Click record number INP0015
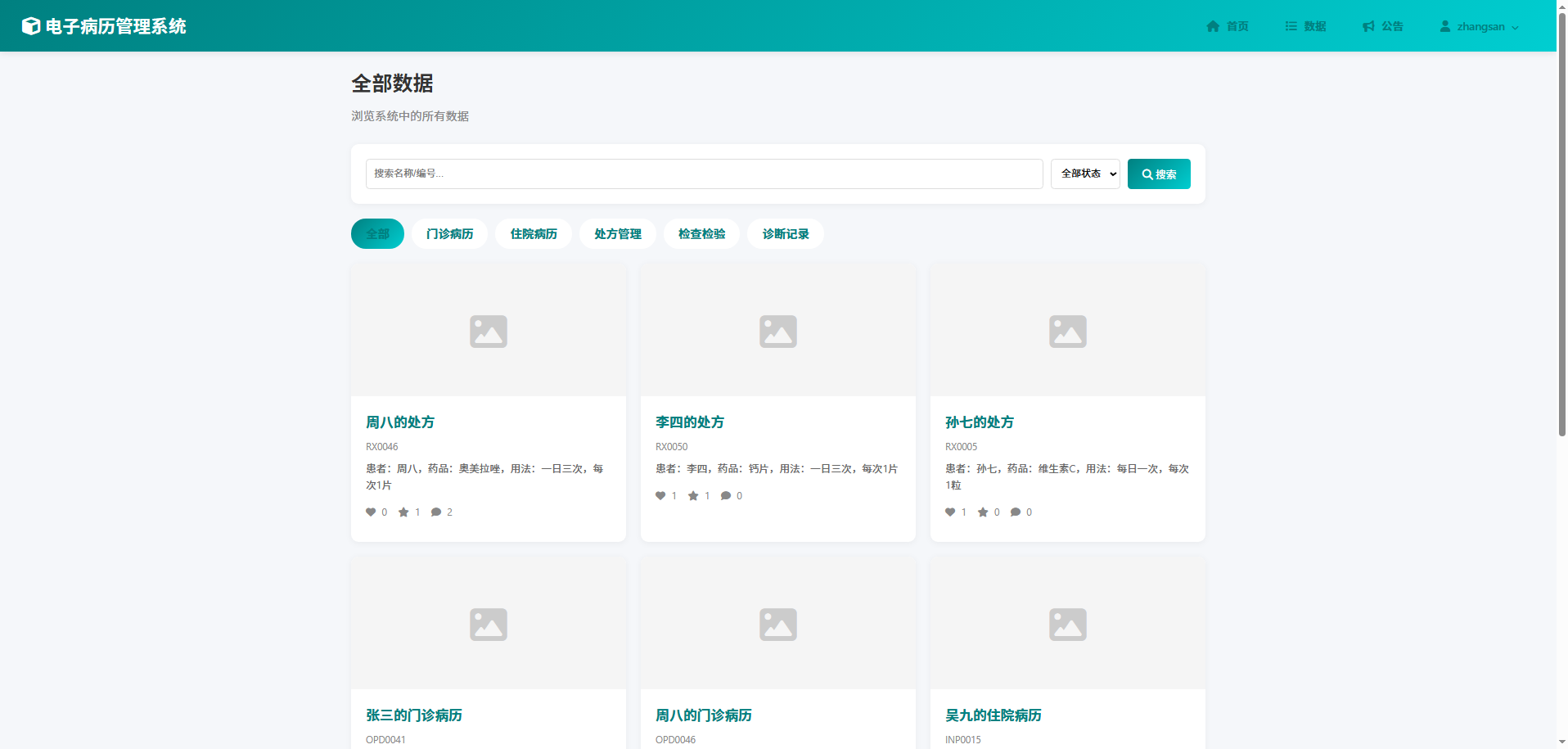This screenshot has height=749, width=1568. point(963,740)
